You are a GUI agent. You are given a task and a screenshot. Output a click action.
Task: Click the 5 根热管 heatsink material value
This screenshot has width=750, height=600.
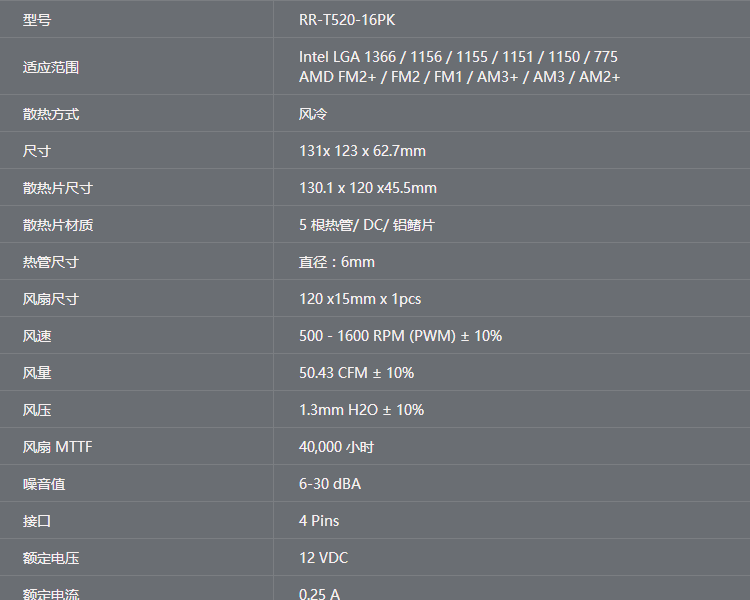click(x=366, y=225)
